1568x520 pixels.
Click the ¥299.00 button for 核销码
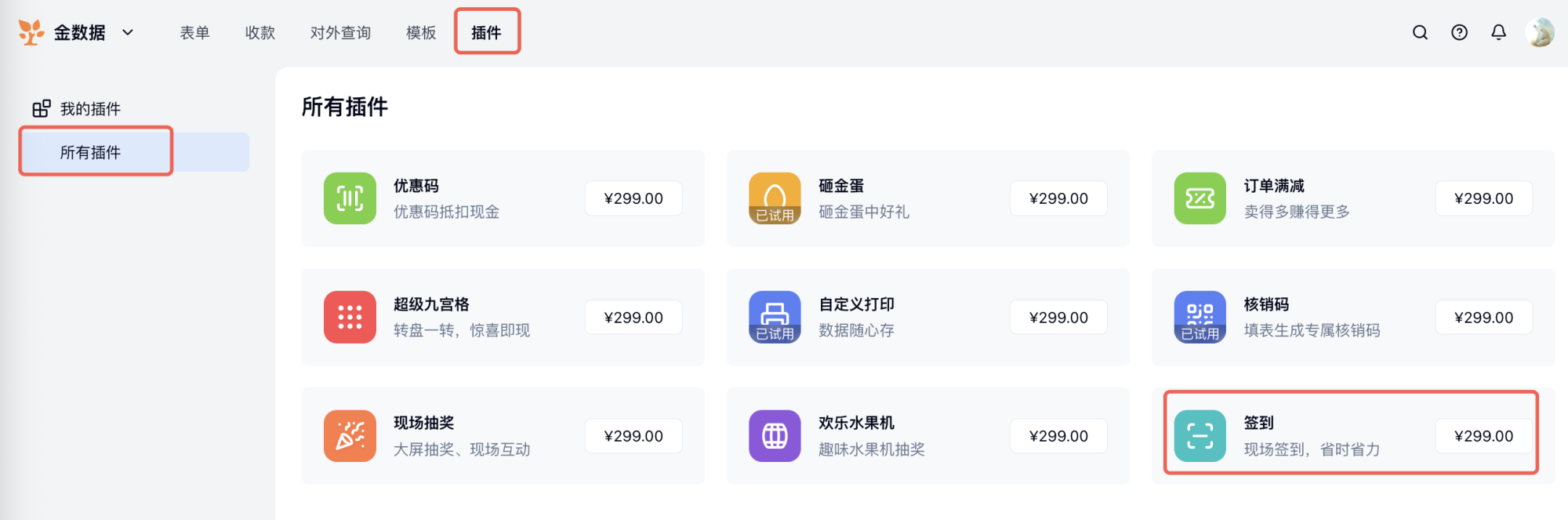(1483, 317)
